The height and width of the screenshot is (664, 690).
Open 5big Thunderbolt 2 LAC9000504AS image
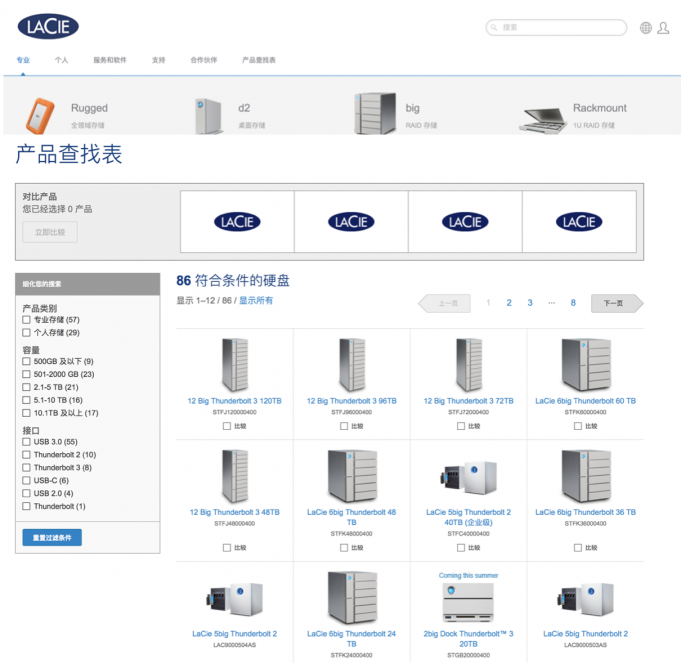[x=235, y=599]
